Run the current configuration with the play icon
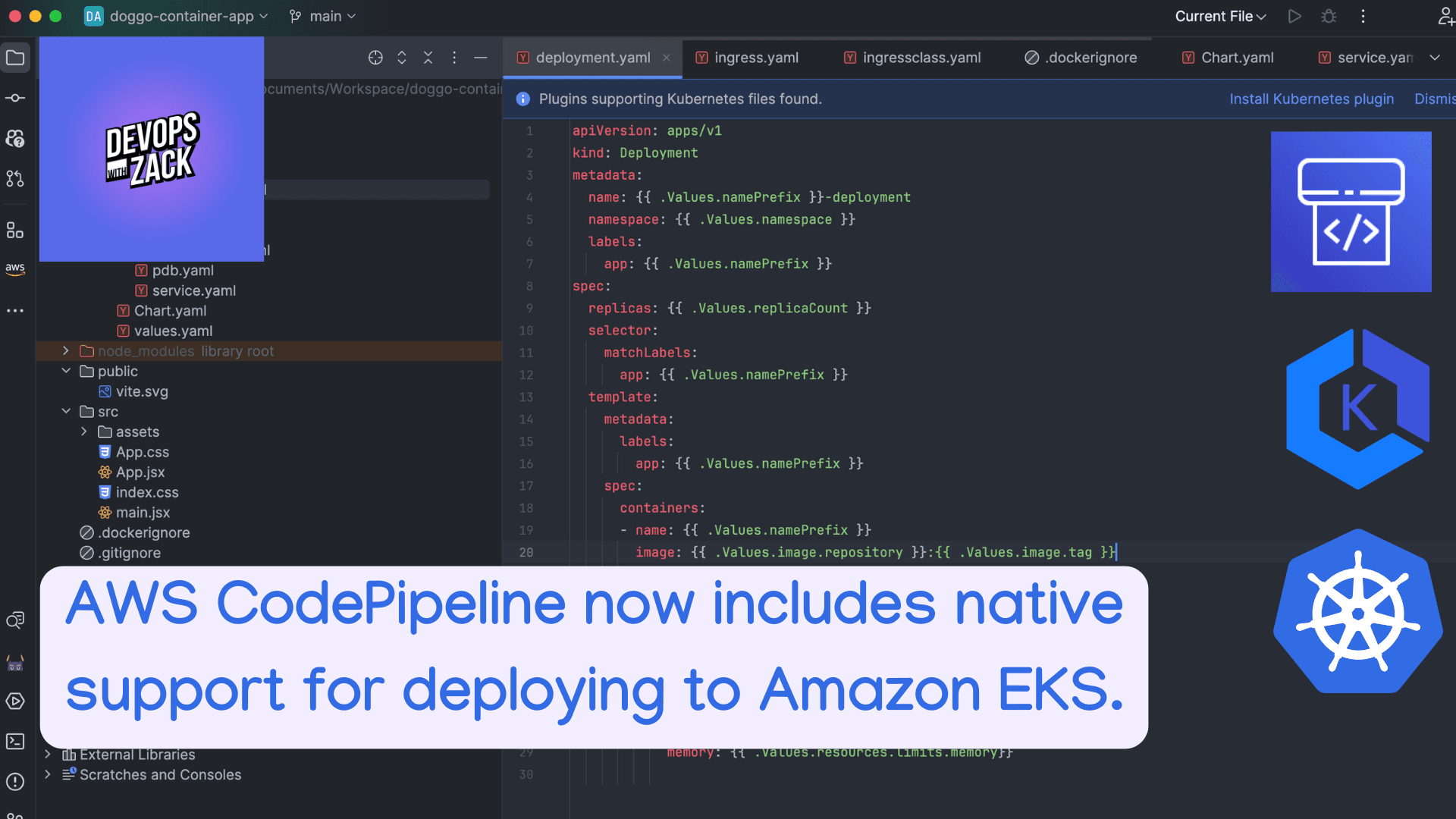The image size is (1456, 819). 1294,16
